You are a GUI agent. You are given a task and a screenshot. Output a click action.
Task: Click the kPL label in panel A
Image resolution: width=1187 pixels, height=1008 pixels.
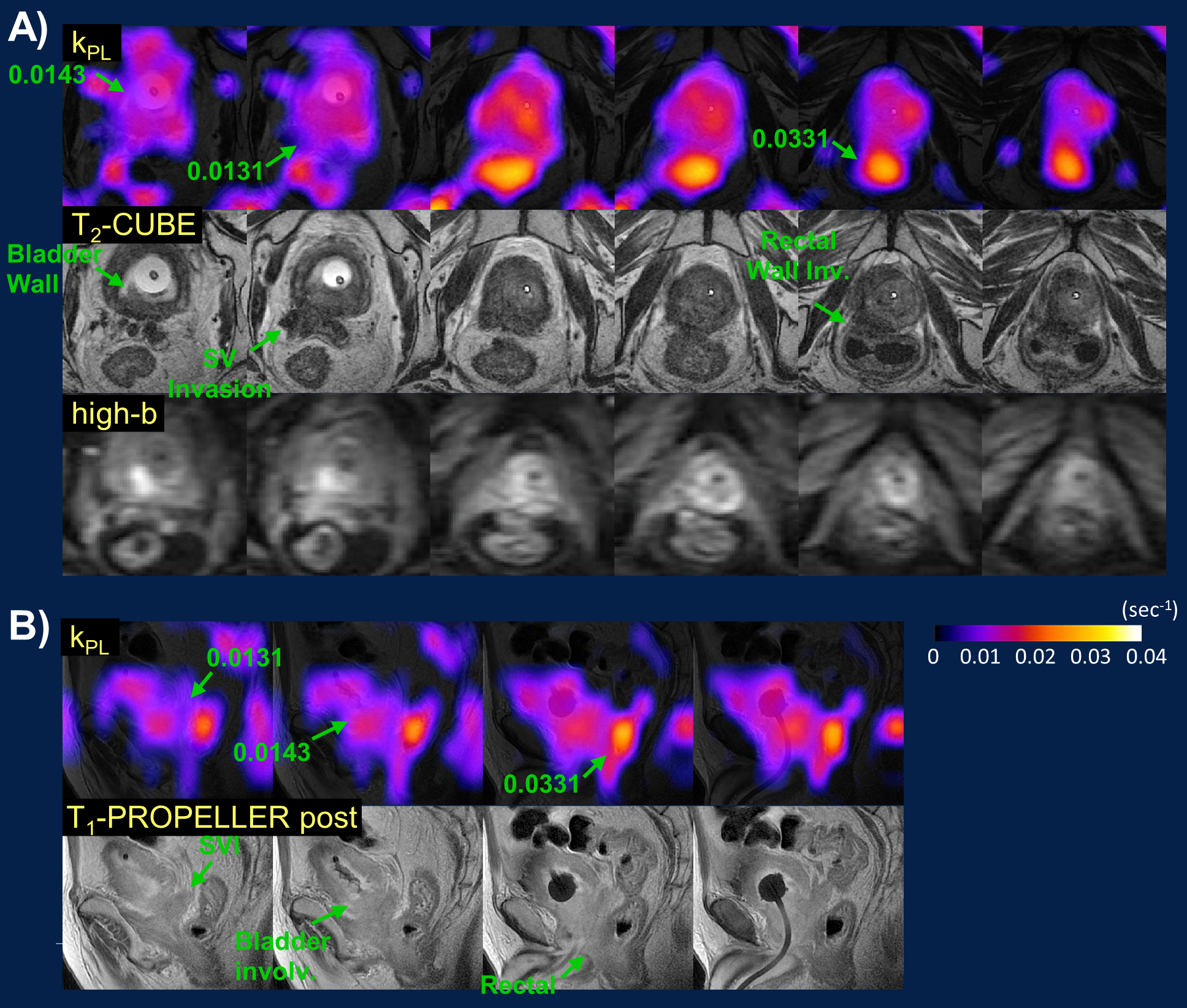coord(91,44)
